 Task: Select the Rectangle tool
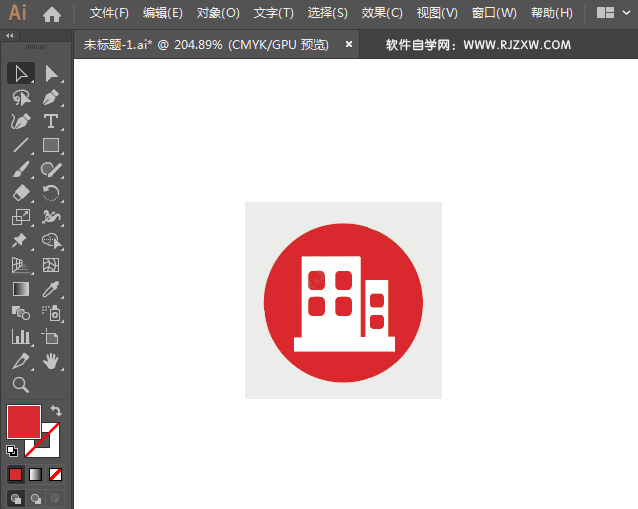tap(51, 145)
